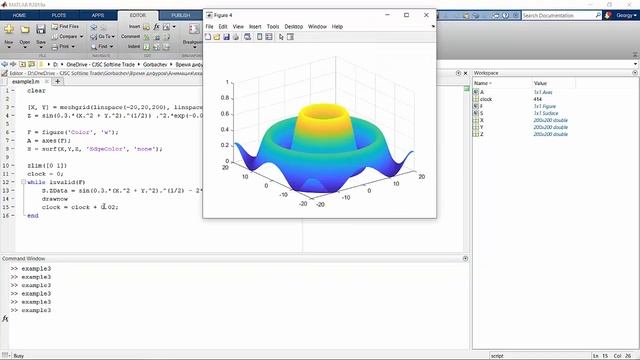Click Link Plot icon in Figure 4 toolbar
This screenshot has width=640, height=360.
pos(247,37)
